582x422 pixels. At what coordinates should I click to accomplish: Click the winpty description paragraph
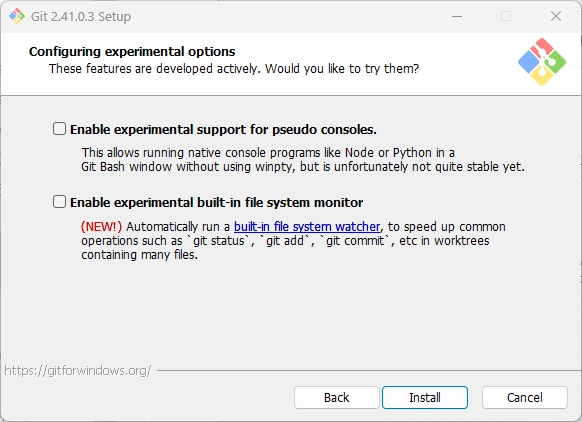click(303, 160)
